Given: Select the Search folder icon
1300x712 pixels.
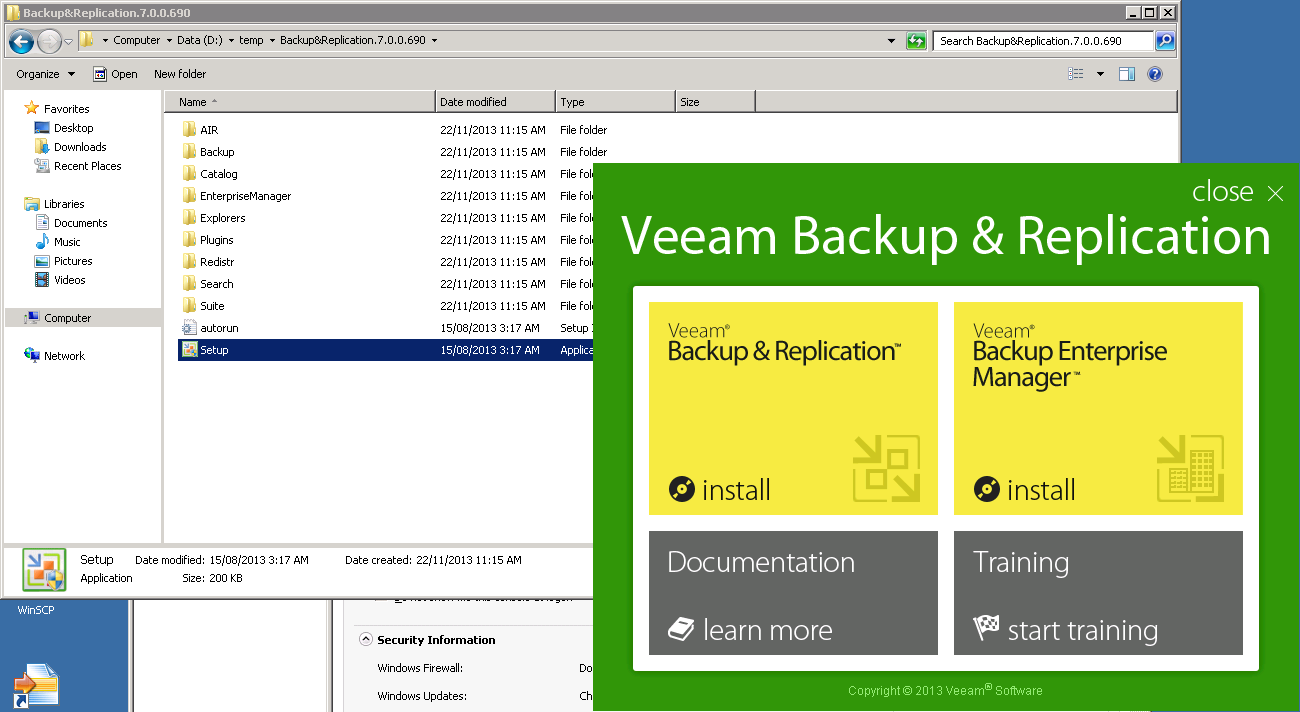Looking at the screenshot, I should pos(190,284).
